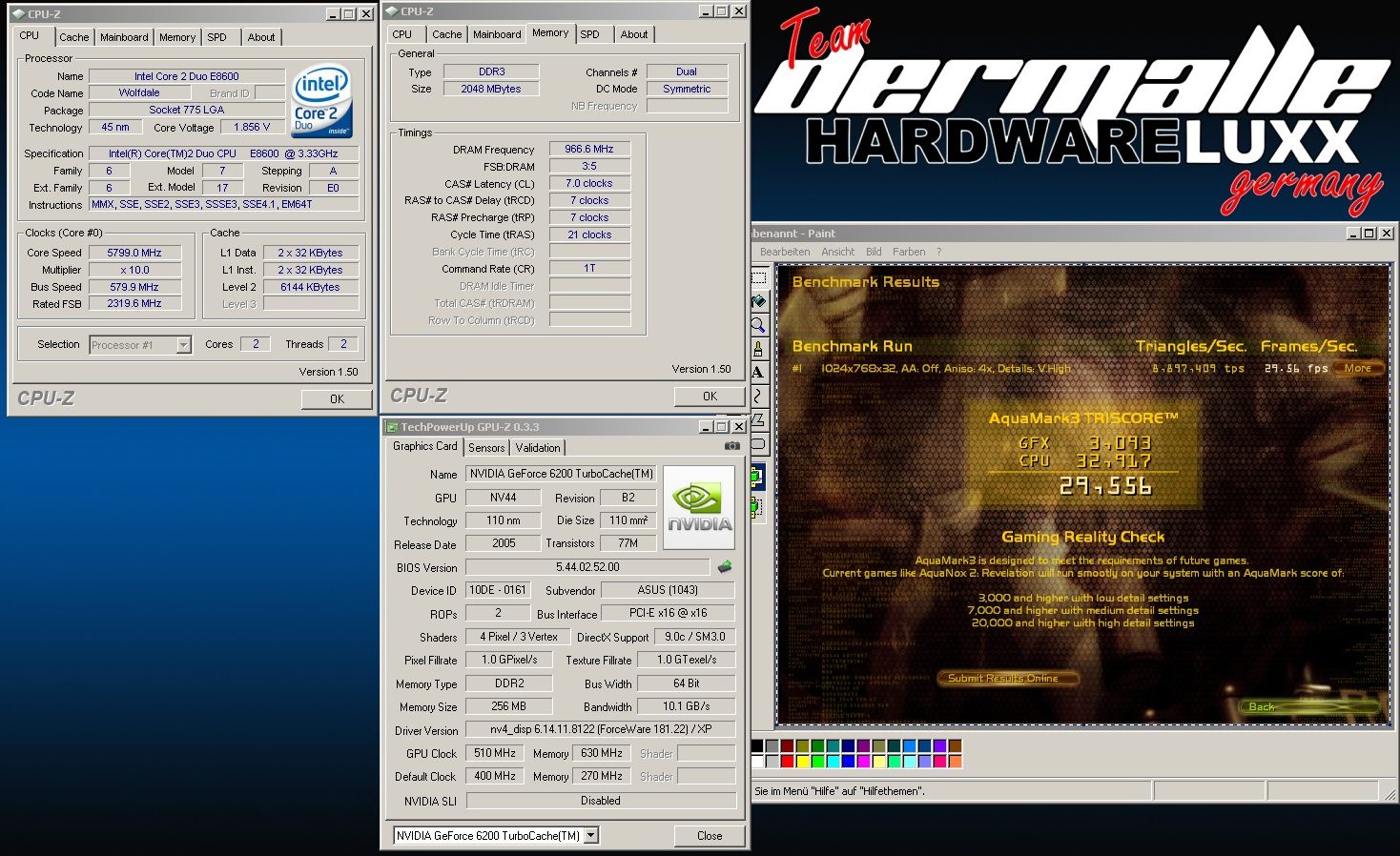Click the Bus Interface value PCI-E x16
Screen dimensions: 1400x856
[669, 613]
